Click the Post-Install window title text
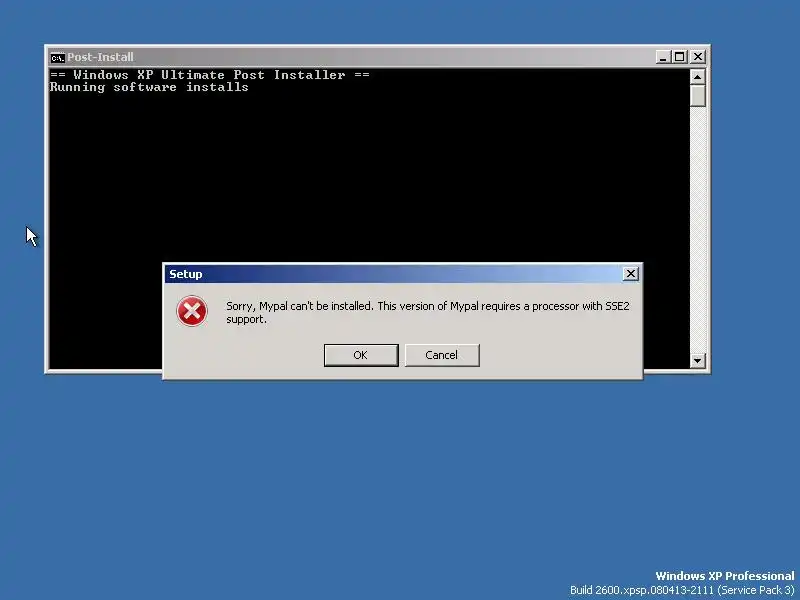The width and height of the screenshot is (800, 600). pyautogui.click(x=101, y=57)
